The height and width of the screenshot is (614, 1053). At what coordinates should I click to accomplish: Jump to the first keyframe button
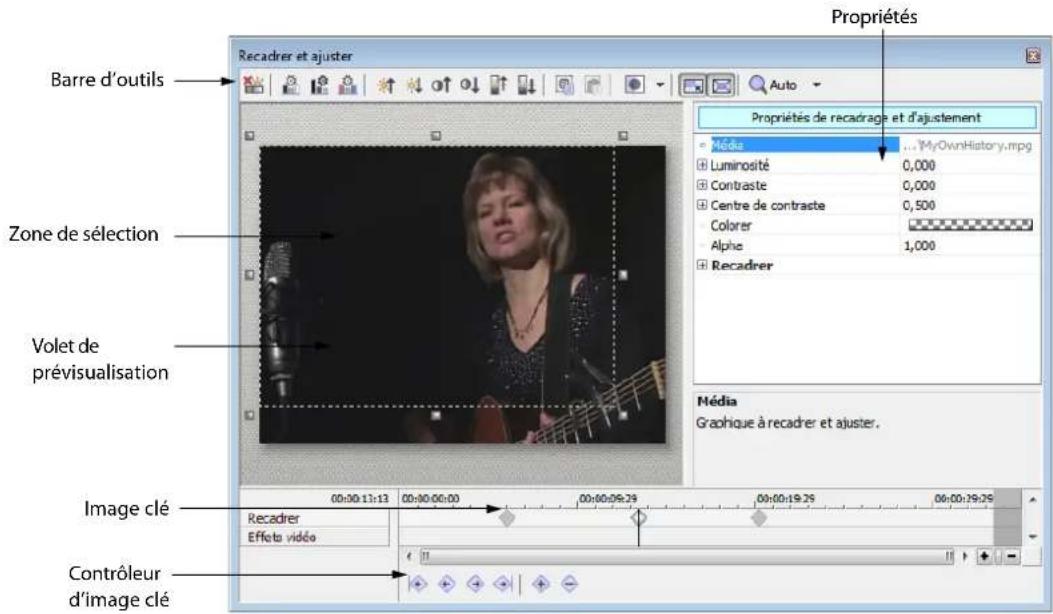click(418, 584)
